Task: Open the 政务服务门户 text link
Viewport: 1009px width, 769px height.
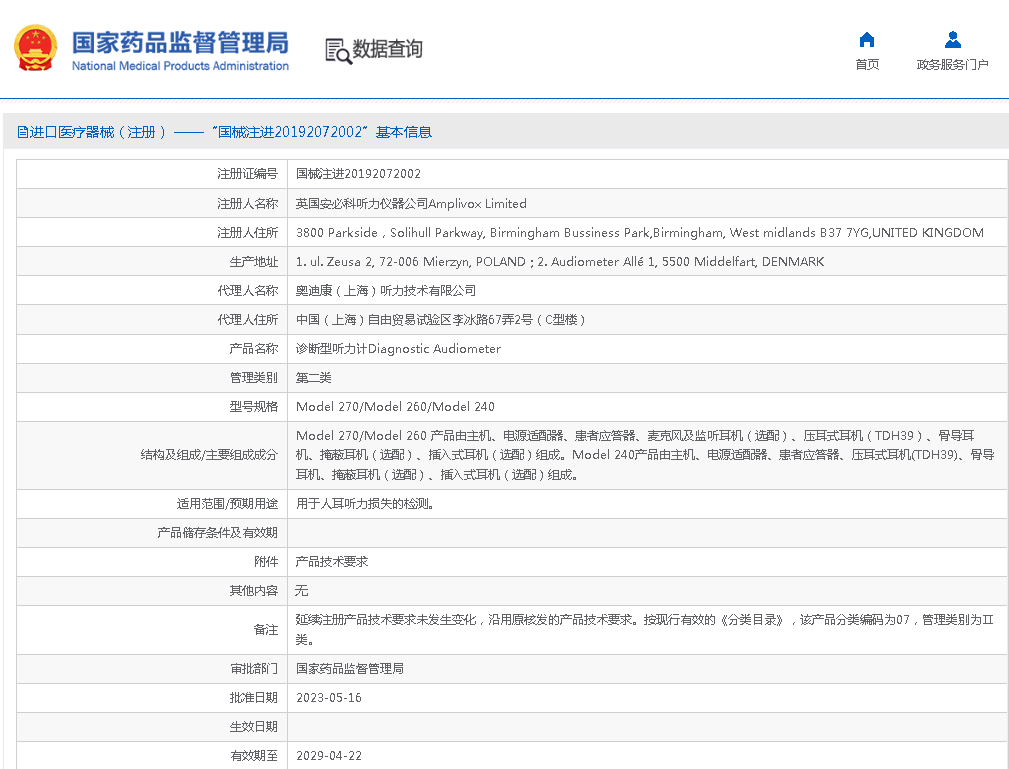Action: click(x=952, y=65)
